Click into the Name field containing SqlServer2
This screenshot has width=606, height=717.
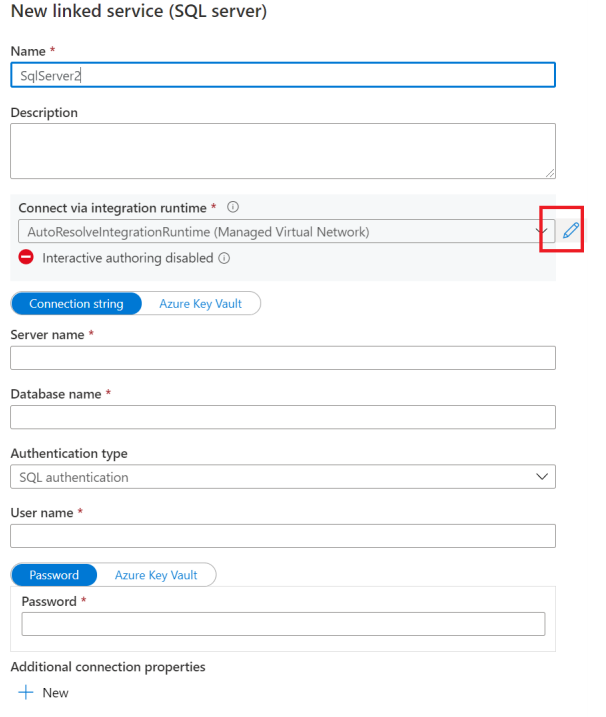(x=282, y=75)
